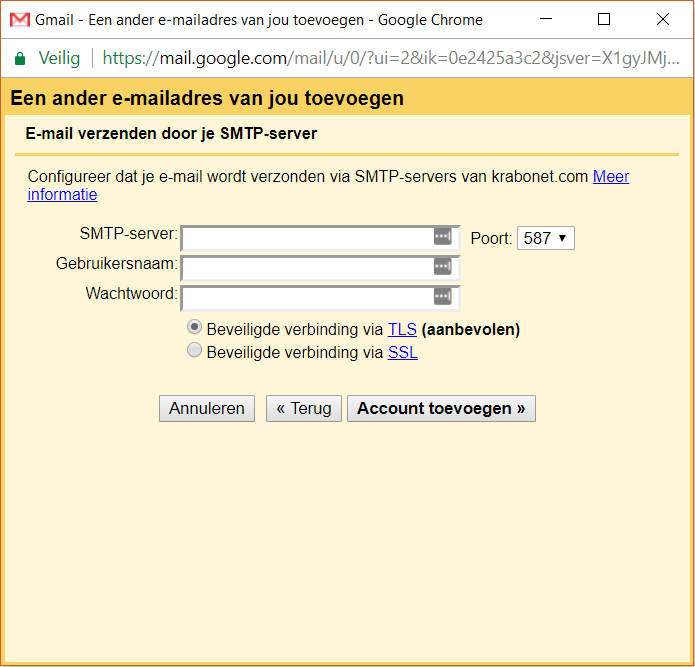Image resolution: width=695 pixels, height=667 pixels.
Task: Click password manager icon in SMTP-server field
Action: point(442,237)
